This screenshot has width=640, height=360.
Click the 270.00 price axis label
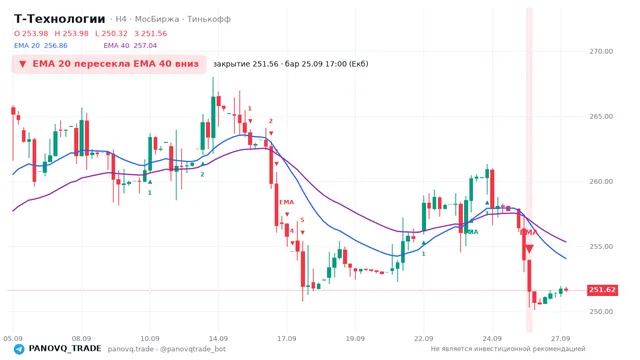tap(601, 51)
